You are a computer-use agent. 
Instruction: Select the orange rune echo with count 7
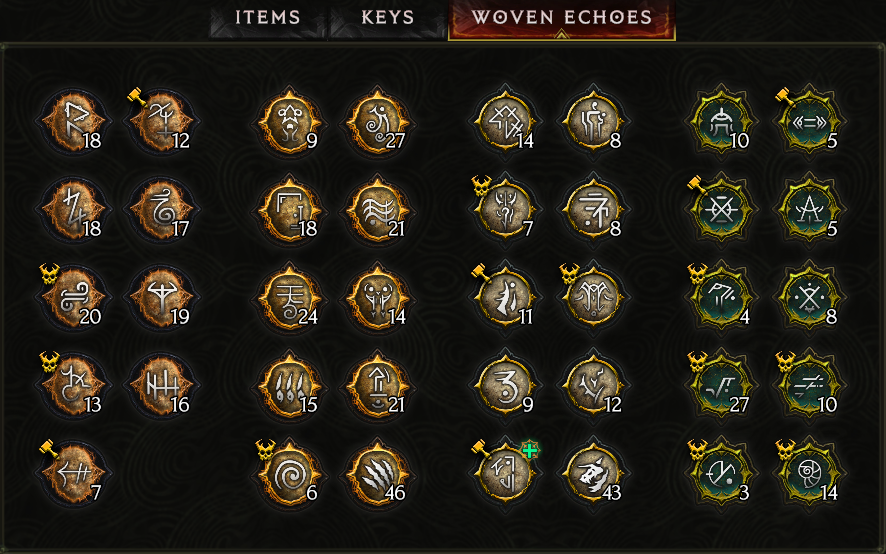73,474
